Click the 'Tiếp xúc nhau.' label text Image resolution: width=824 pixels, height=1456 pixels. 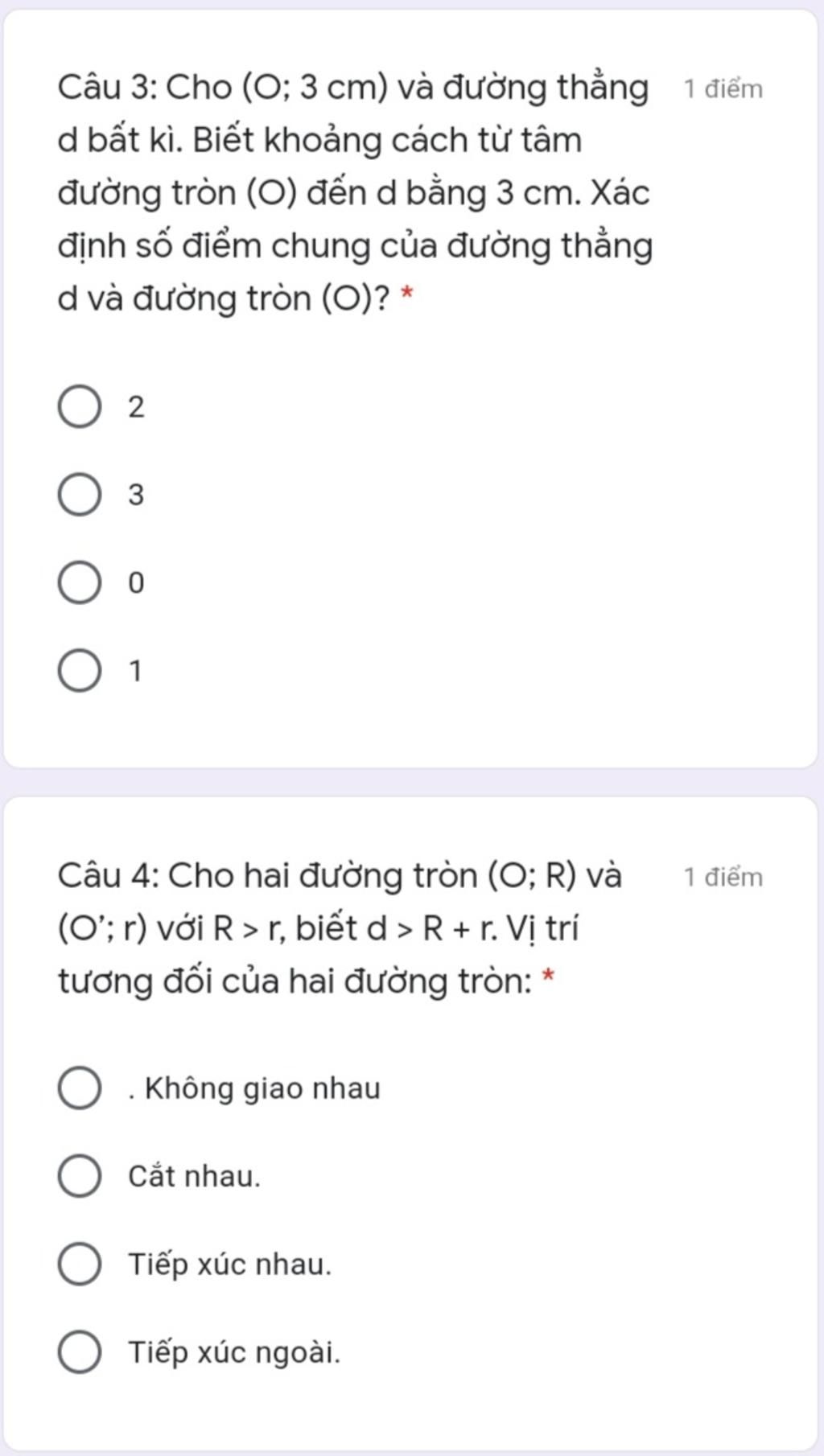[230, 1265]
